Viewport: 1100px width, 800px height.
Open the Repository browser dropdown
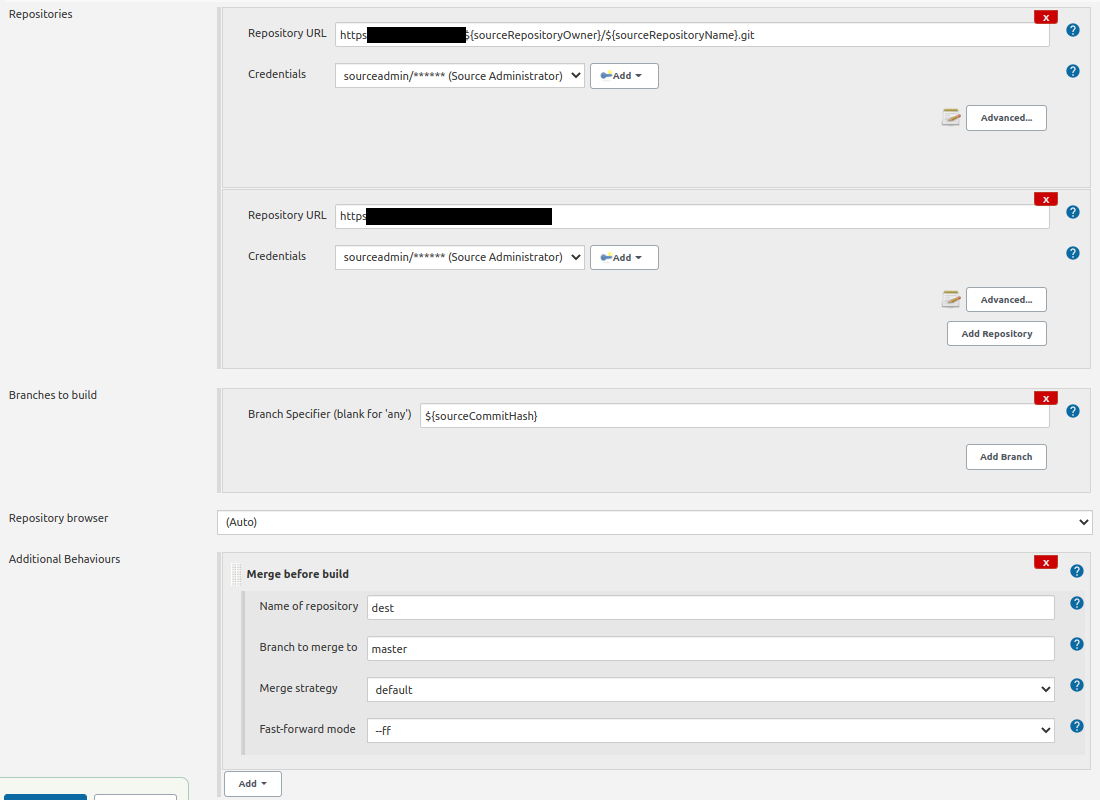655,522
